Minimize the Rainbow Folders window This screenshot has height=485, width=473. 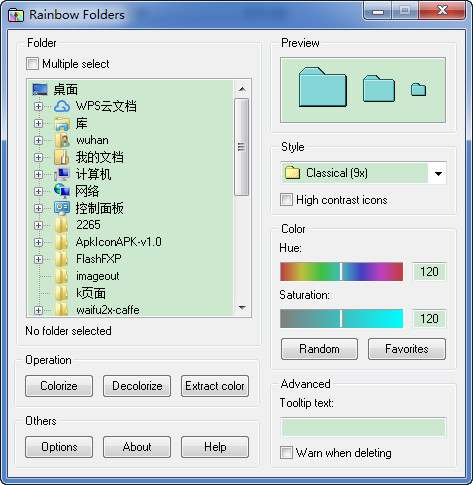coord(378,11)
